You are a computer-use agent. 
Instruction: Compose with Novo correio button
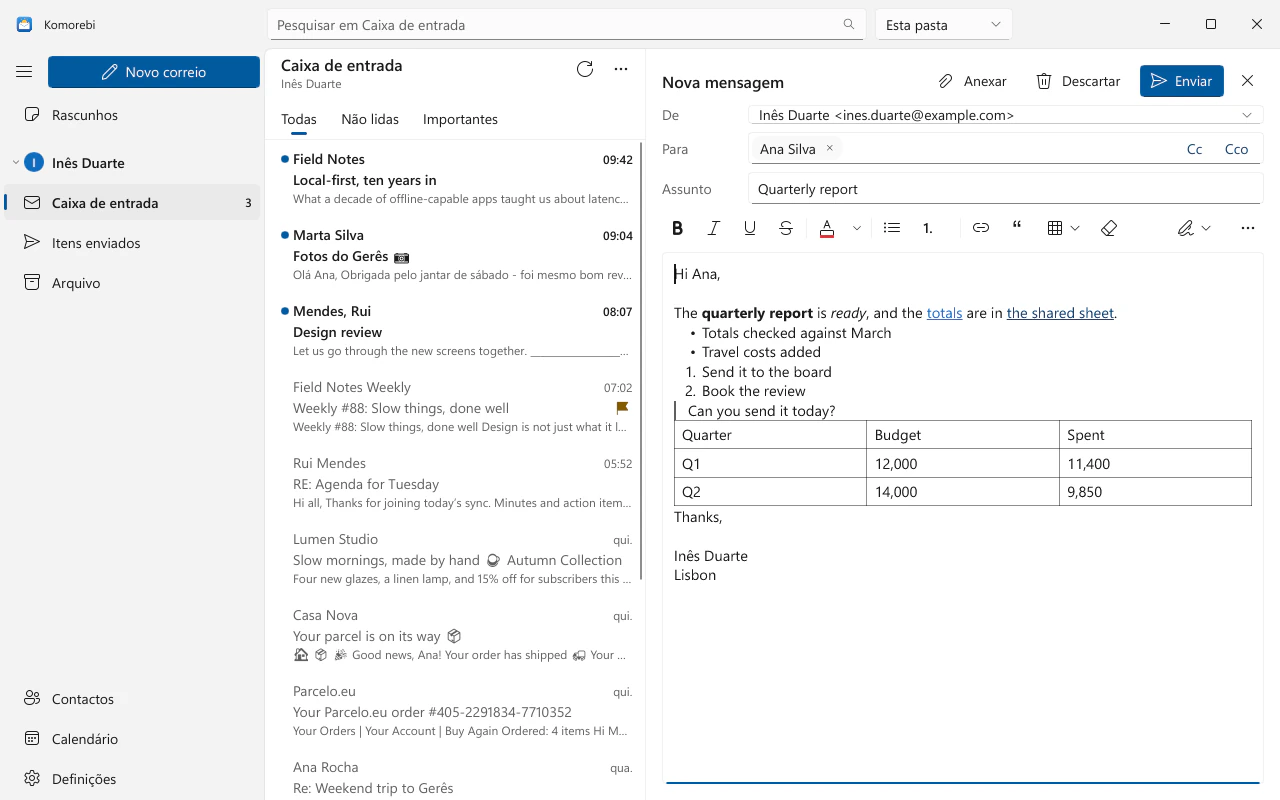tap(154, 72)
